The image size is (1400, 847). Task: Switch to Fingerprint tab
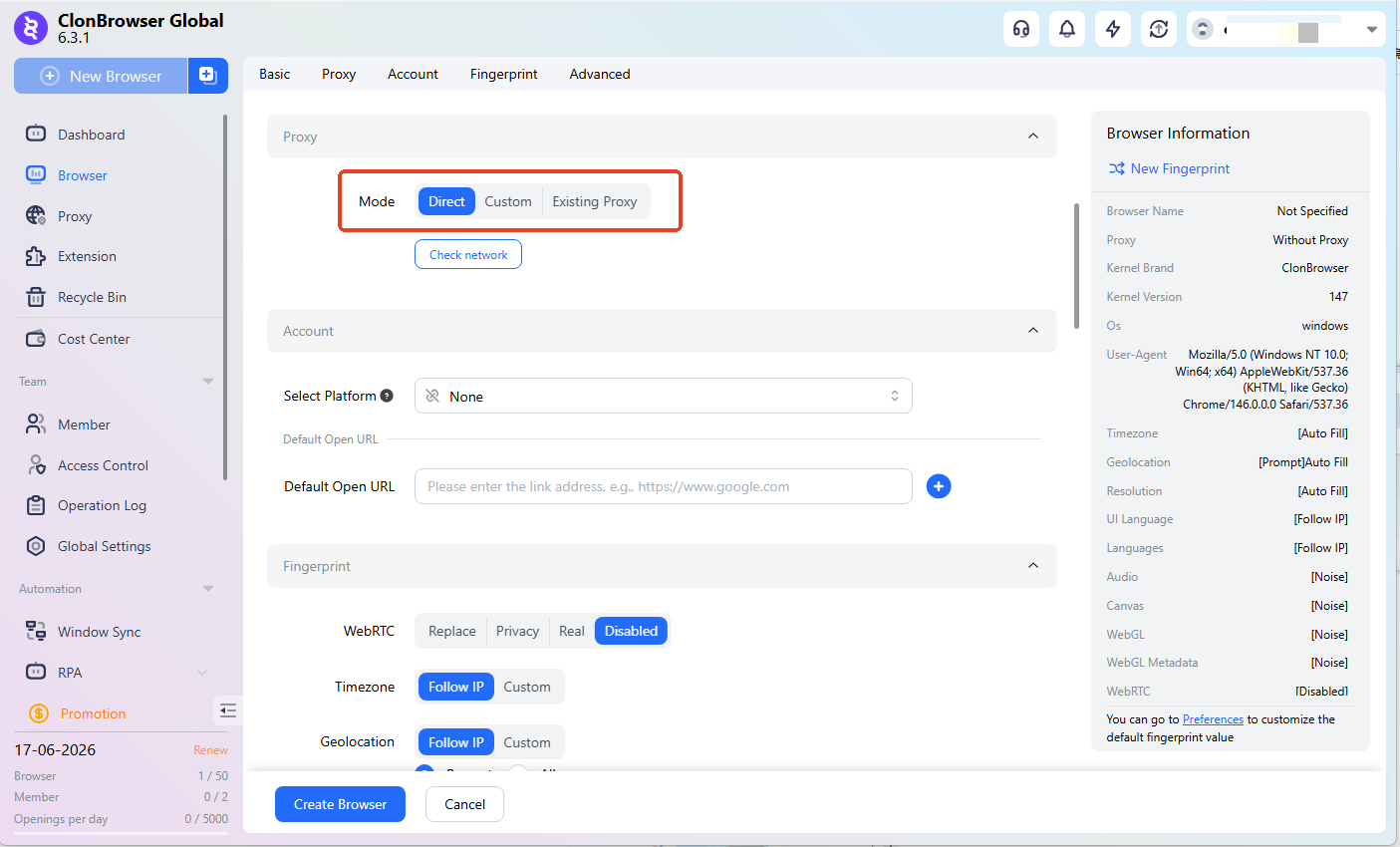504,74
